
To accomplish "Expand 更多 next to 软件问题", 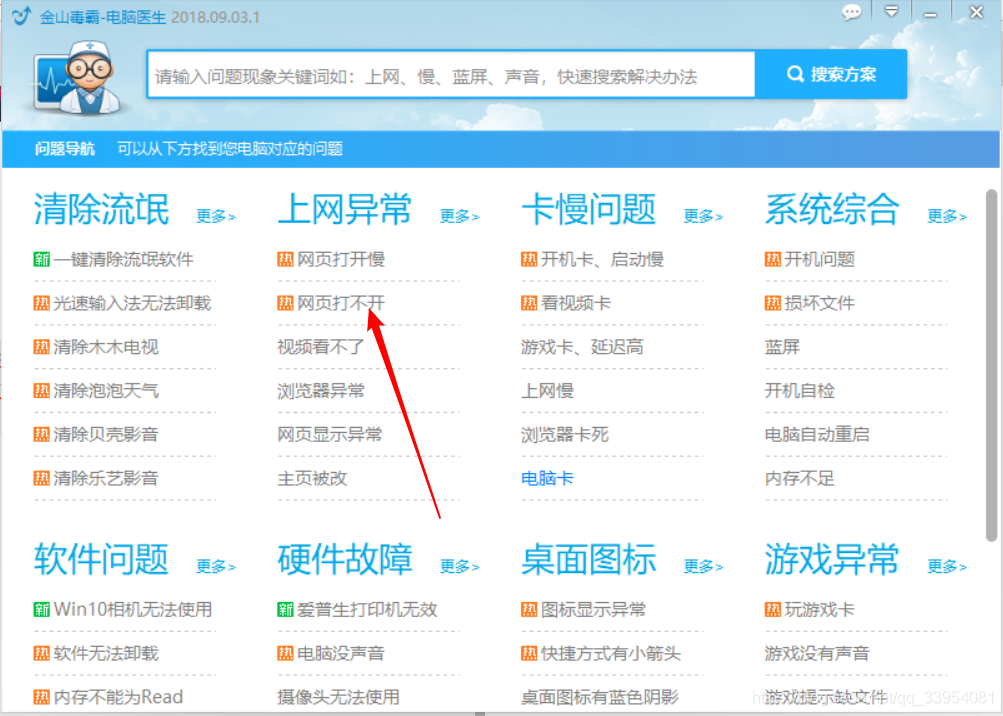I will click(216, 566).
